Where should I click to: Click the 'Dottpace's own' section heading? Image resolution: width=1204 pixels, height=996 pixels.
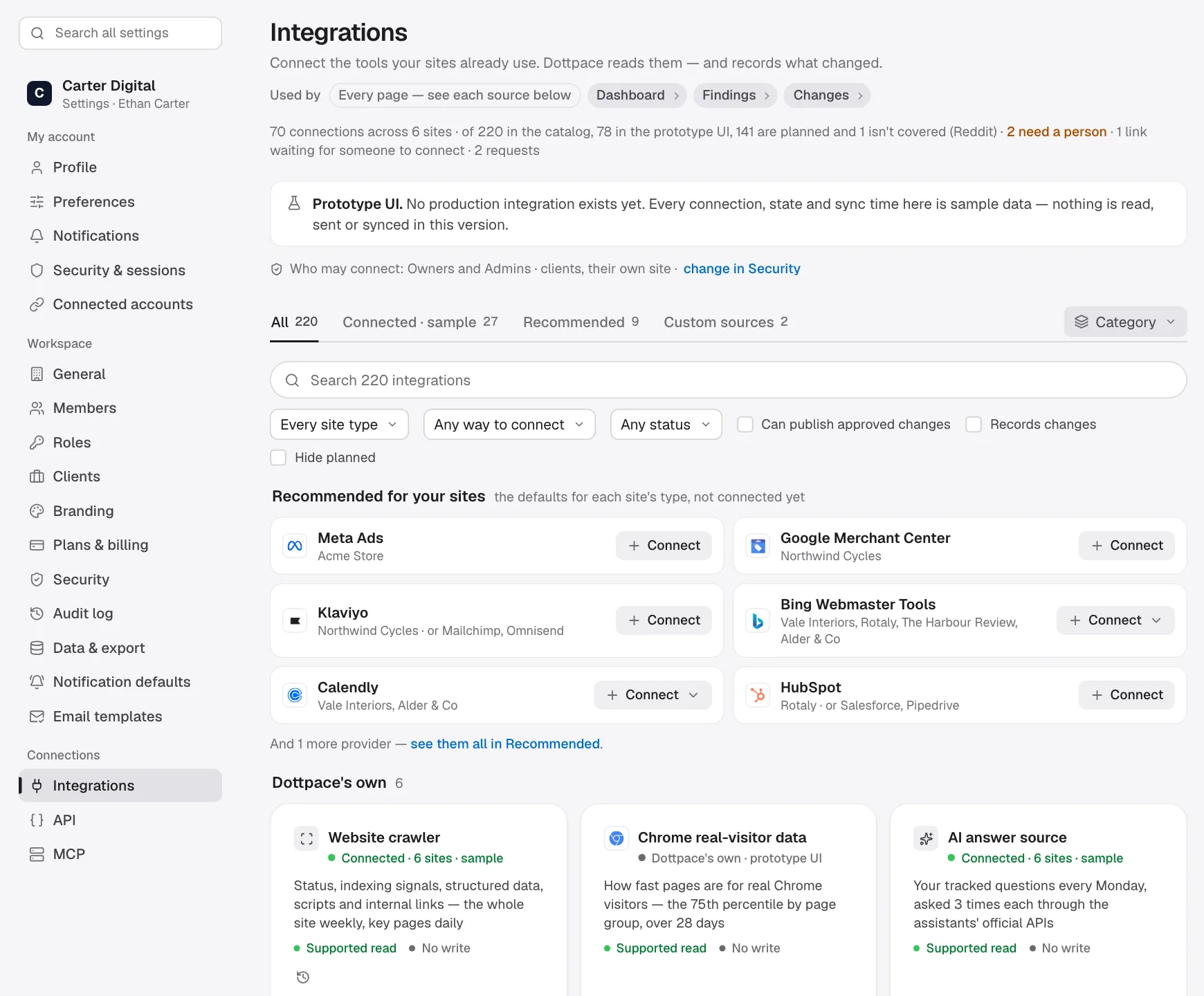[329, 783]
